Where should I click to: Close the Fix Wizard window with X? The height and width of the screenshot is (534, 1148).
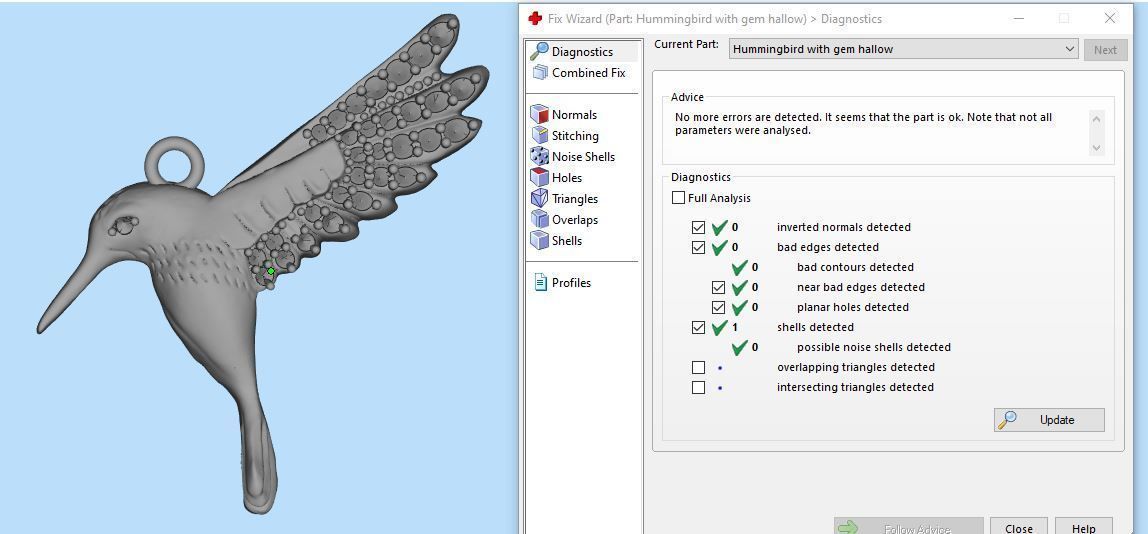click(1110, 18)
